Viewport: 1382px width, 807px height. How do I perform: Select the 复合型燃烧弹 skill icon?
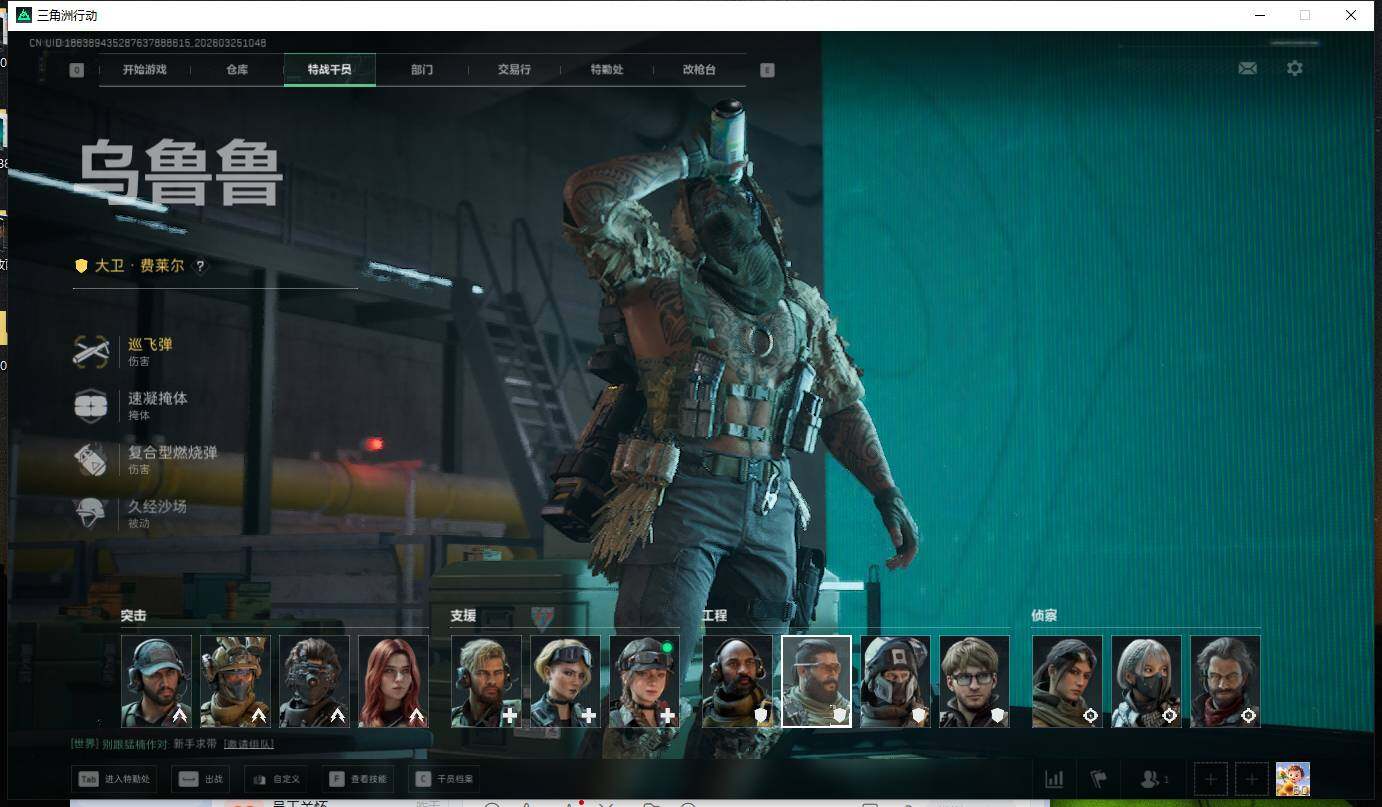pyautogui.click(x=91, y=460)
